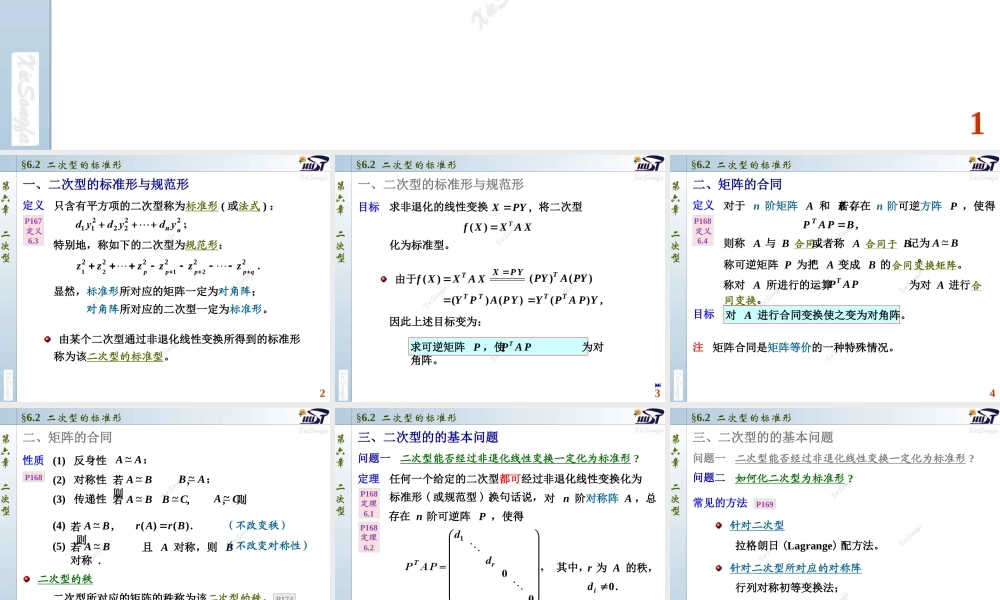Click underlined 如何化二次型为标准形 question link
This screenshot has width=1000, height=600.
point(794,478)
